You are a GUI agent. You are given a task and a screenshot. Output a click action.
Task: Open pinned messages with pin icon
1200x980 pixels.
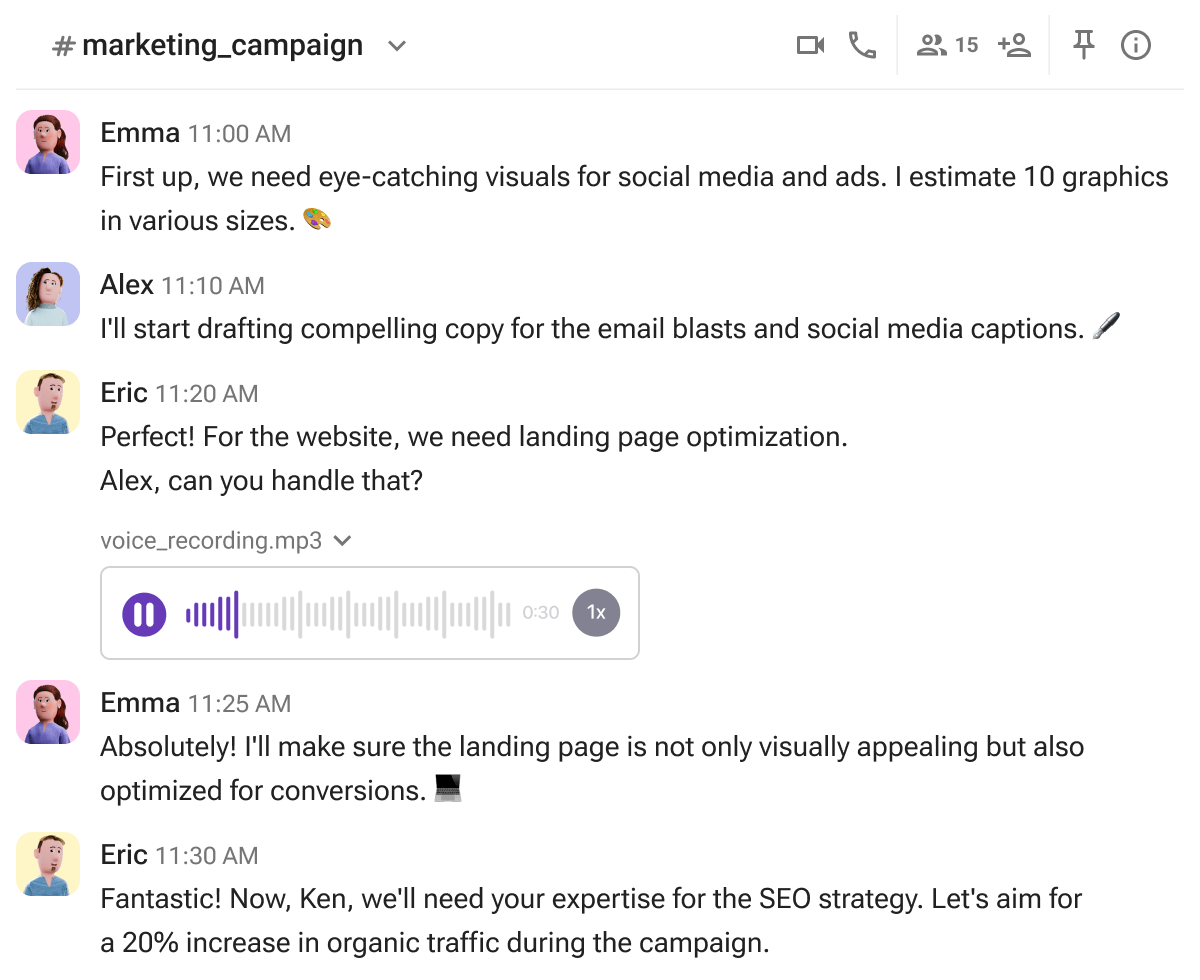click(1084, 45)
